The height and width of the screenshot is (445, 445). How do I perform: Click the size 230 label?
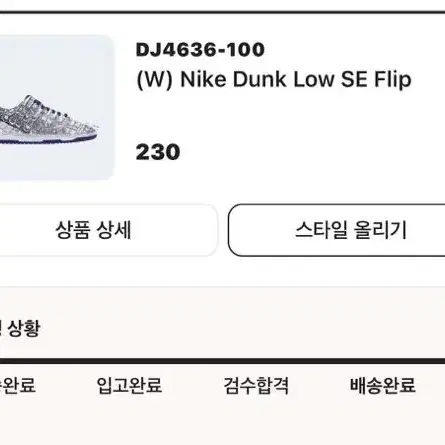click(x=158, y=152)
